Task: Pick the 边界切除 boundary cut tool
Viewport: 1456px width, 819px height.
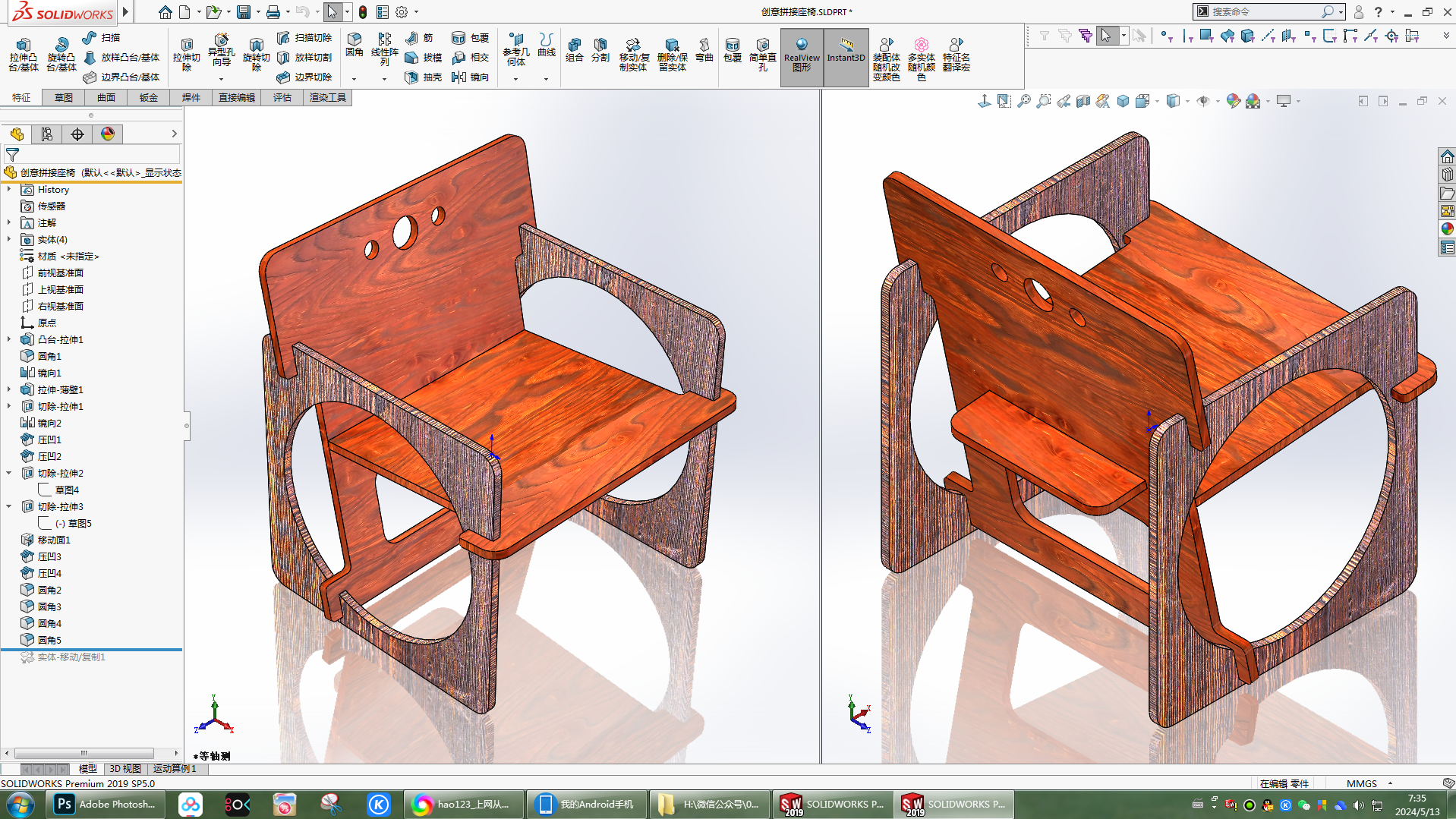Action: (x=304, y=77)
